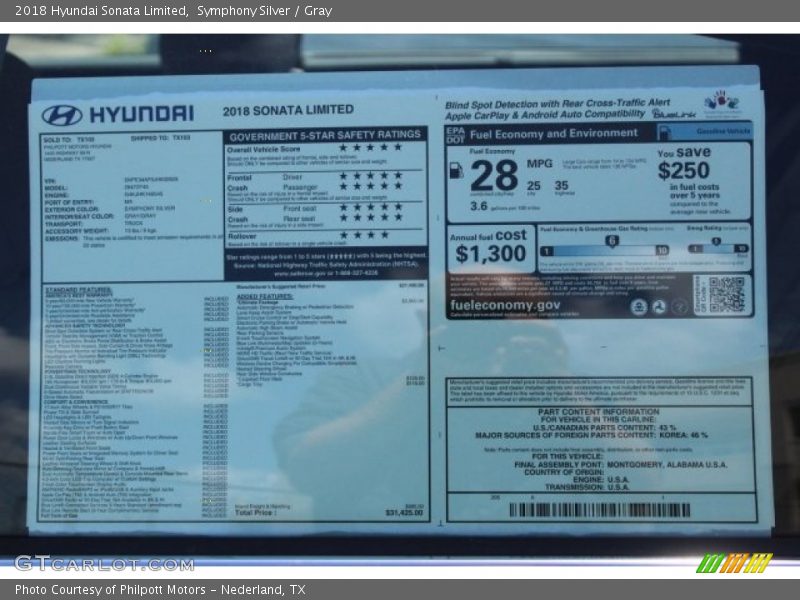Click the Annual fuel cost $1,300 box

coord(491,249)
